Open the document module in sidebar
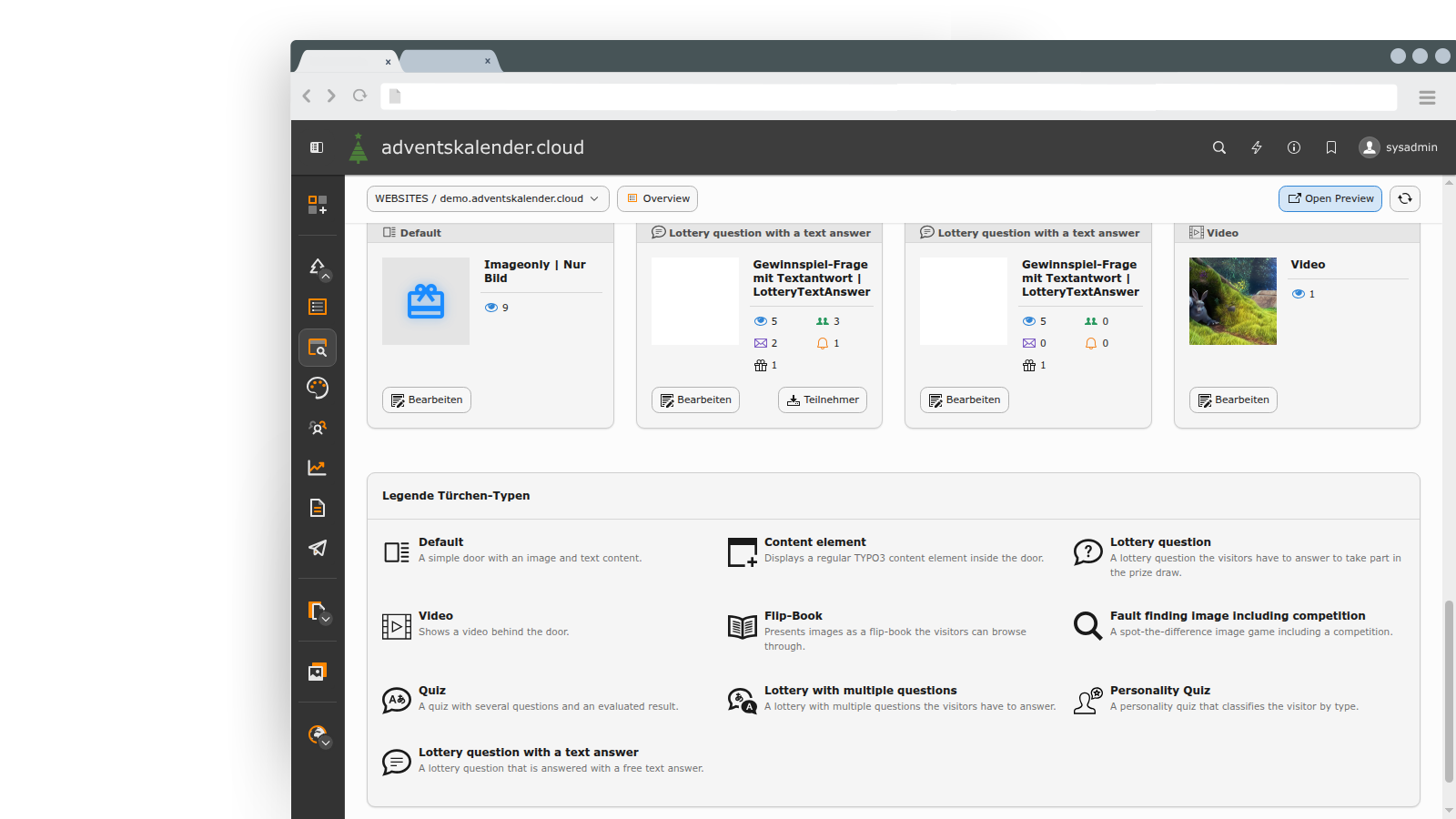The image size is (1456, 819). click(x=318, y=508)
